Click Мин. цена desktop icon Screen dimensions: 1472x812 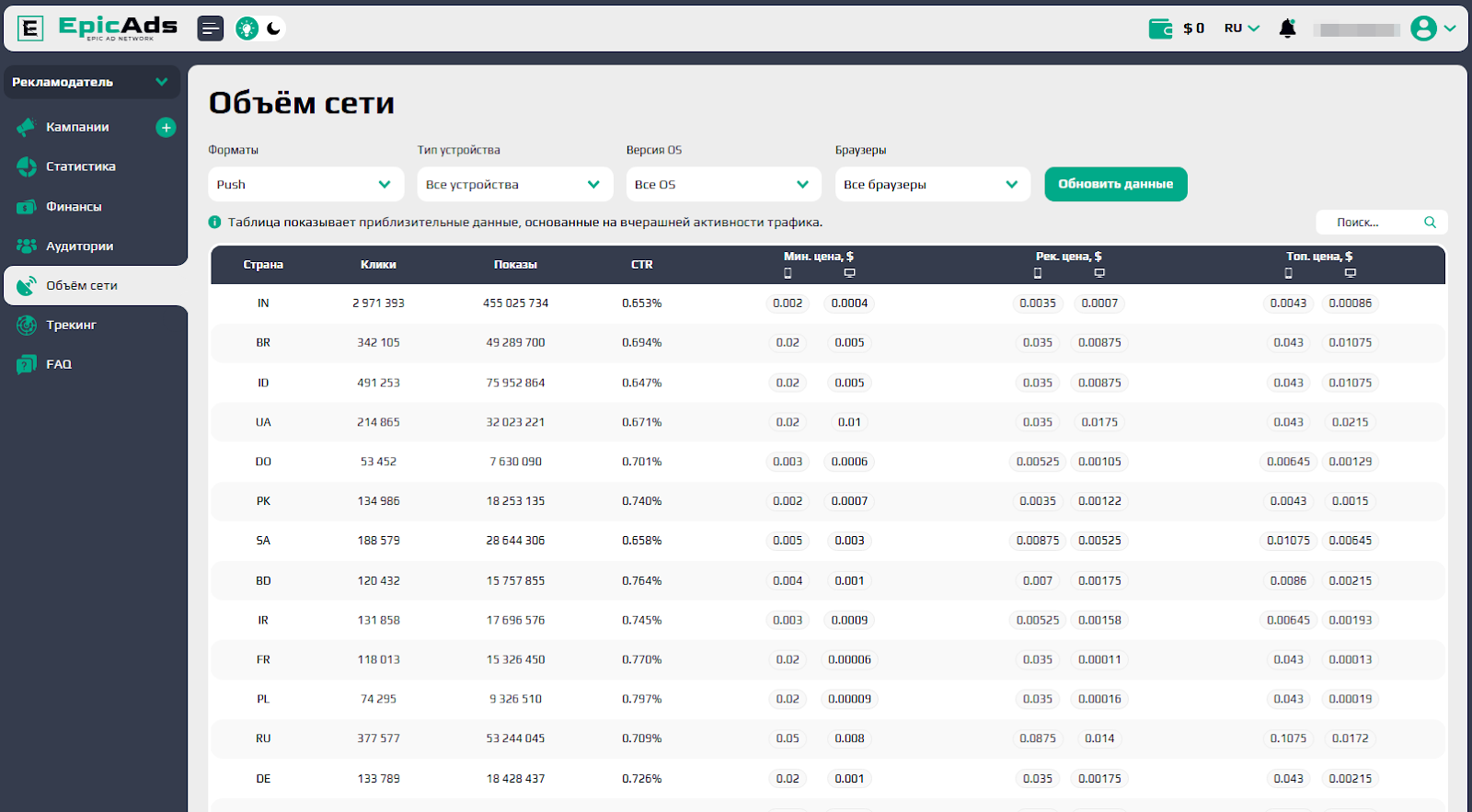[x=849, y=273]
